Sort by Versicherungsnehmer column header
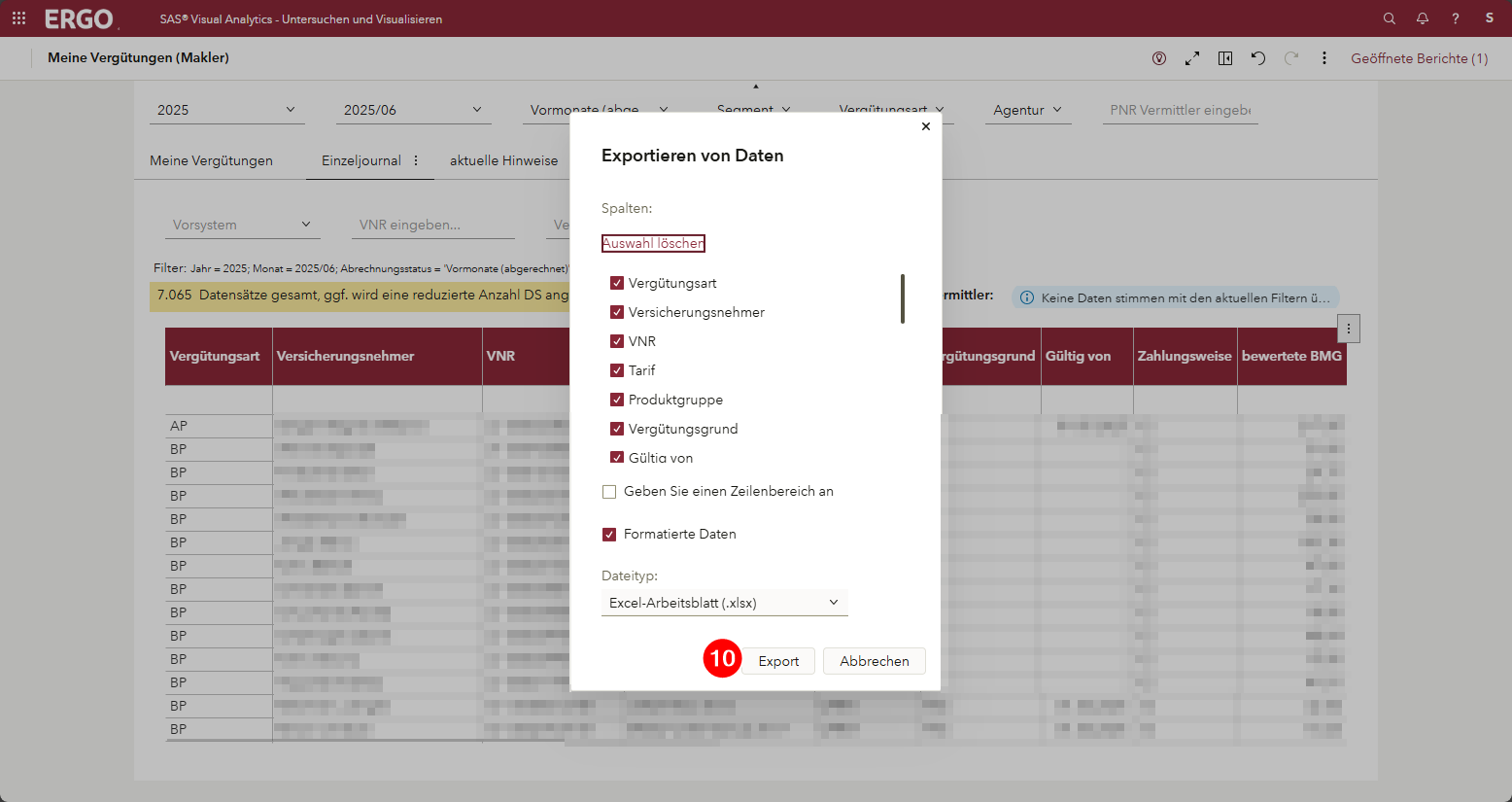The width and height of the screenshot is (1512, 802). pos(377,356)
